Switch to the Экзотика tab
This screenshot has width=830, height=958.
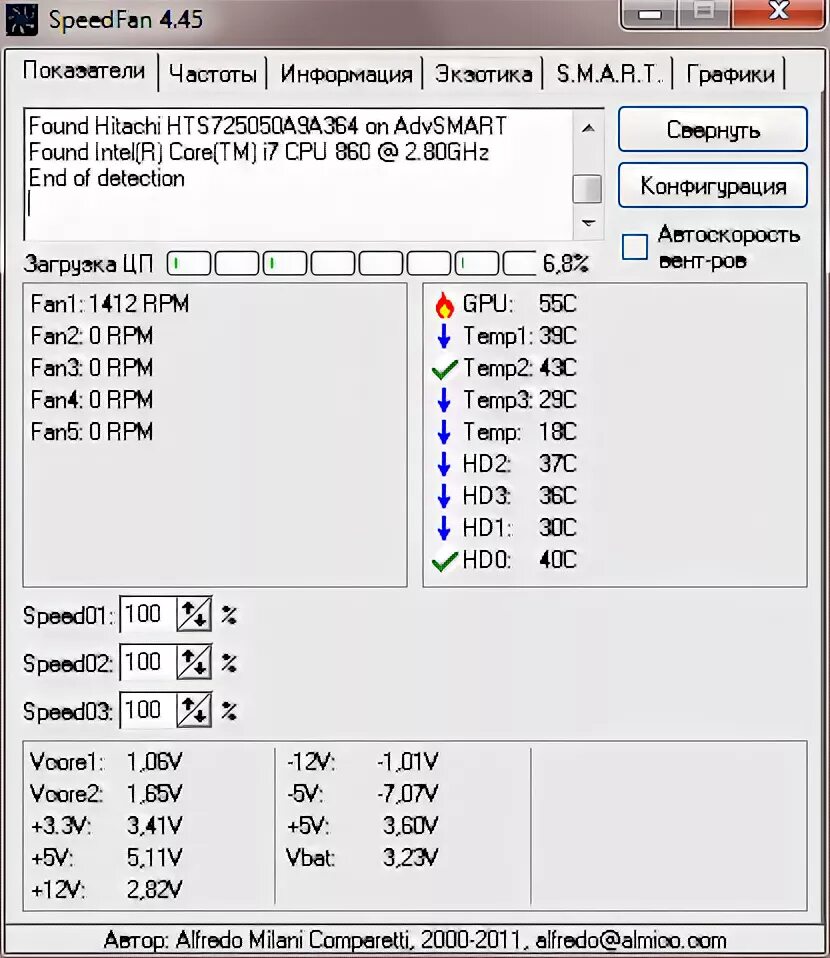click(x=483, y=74)
